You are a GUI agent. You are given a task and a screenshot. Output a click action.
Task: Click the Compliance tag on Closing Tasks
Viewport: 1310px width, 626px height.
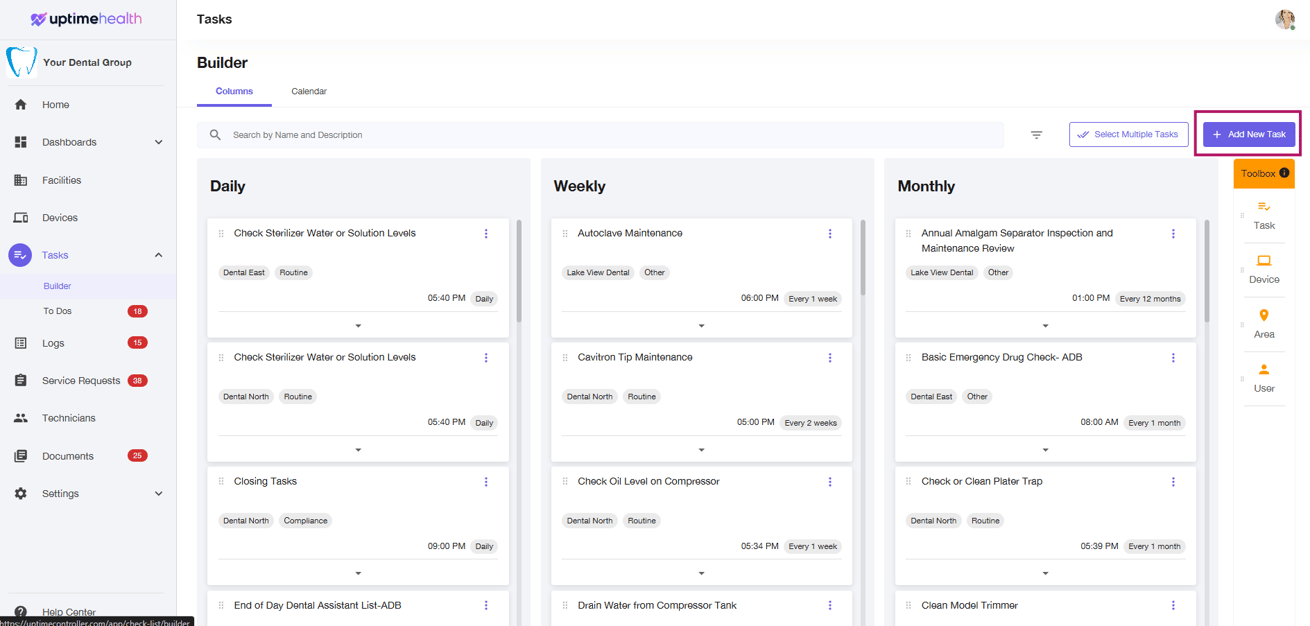(305, 521)
